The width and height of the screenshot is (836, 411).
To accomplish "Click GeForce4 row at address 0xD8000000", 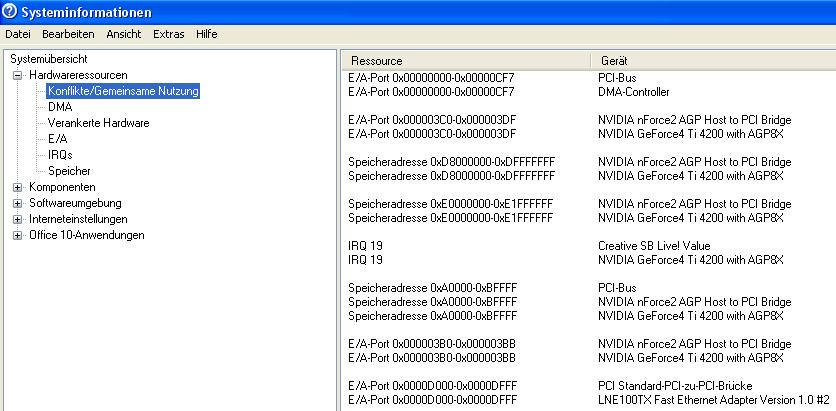I will tap(589, 175).
